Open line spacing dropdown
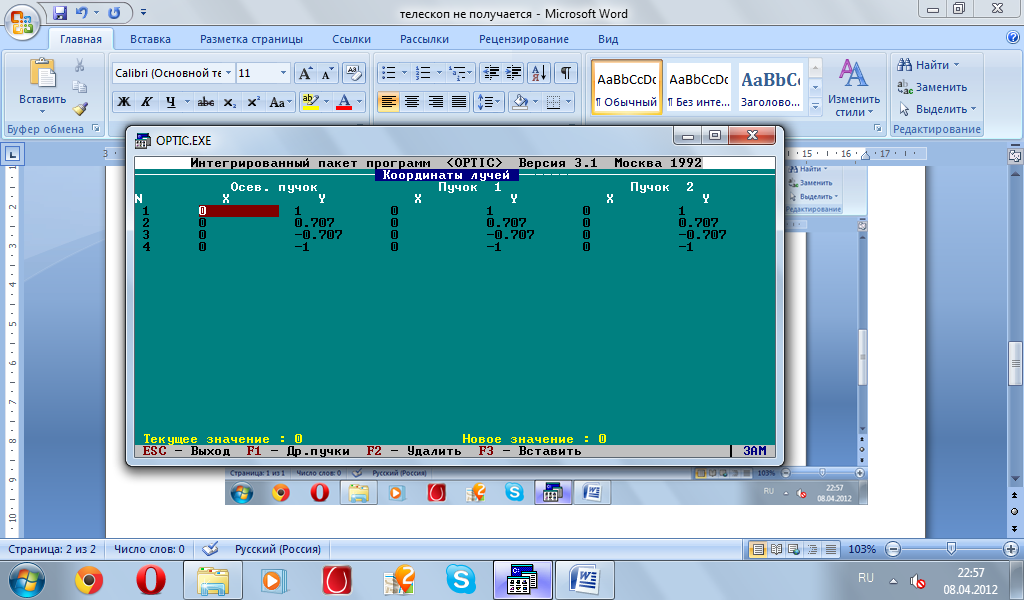 tap(488, 102)
